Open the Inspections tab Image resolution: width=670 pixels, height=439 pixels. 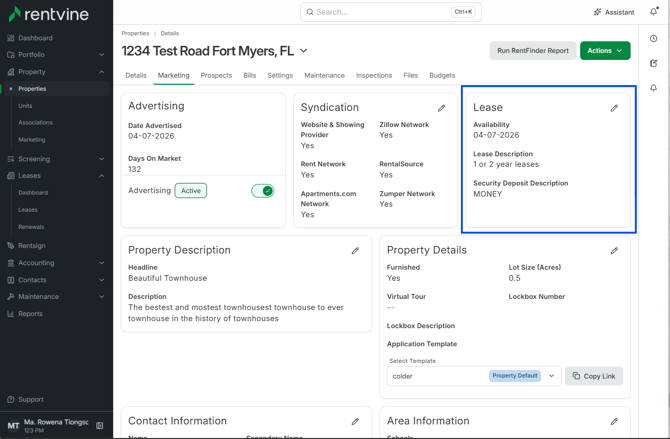pos(374,75)
